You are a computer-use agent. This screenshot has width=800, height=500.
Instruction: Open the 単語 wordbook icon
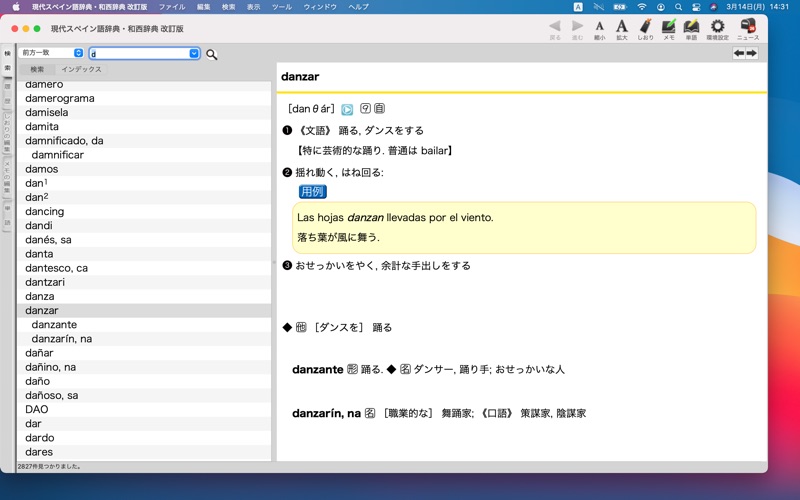691,27
